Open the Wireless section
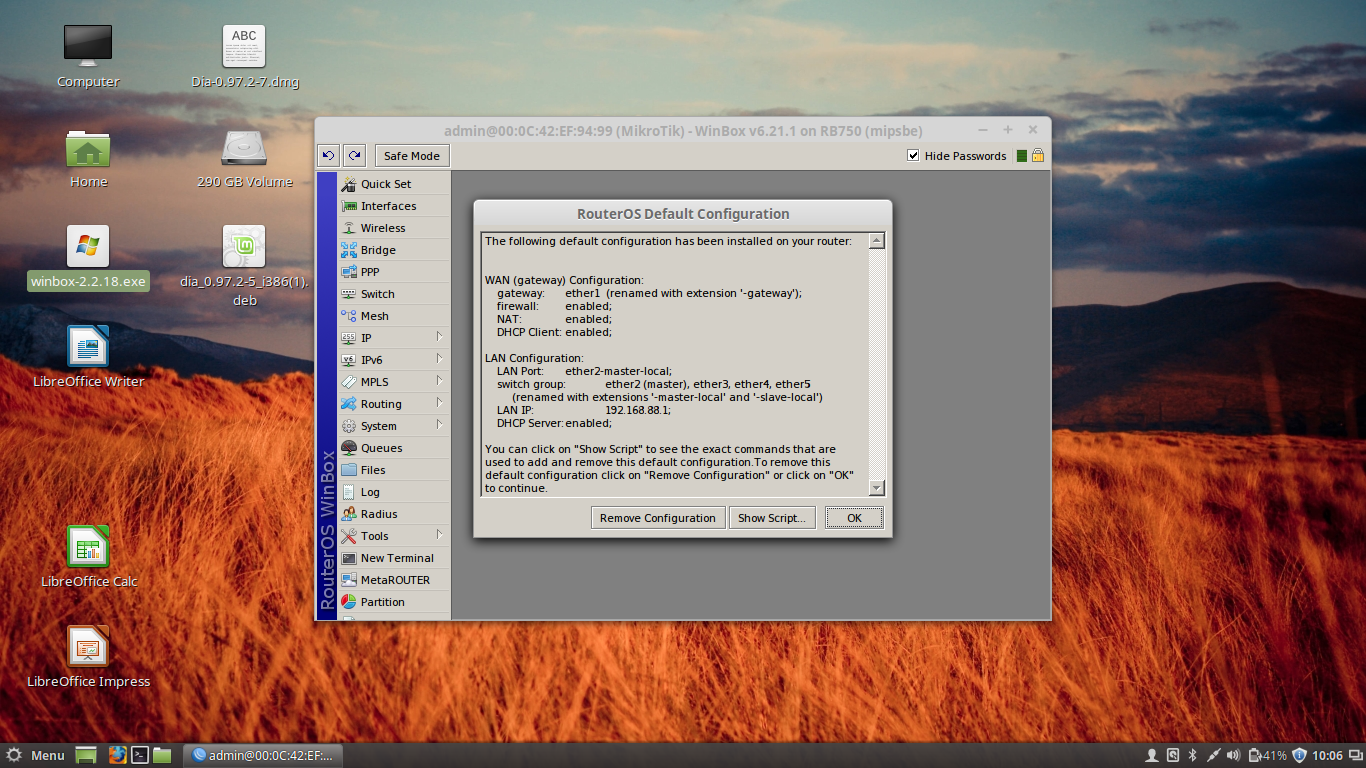Screen dimensions: 1366x768 (x=394, y=228)
